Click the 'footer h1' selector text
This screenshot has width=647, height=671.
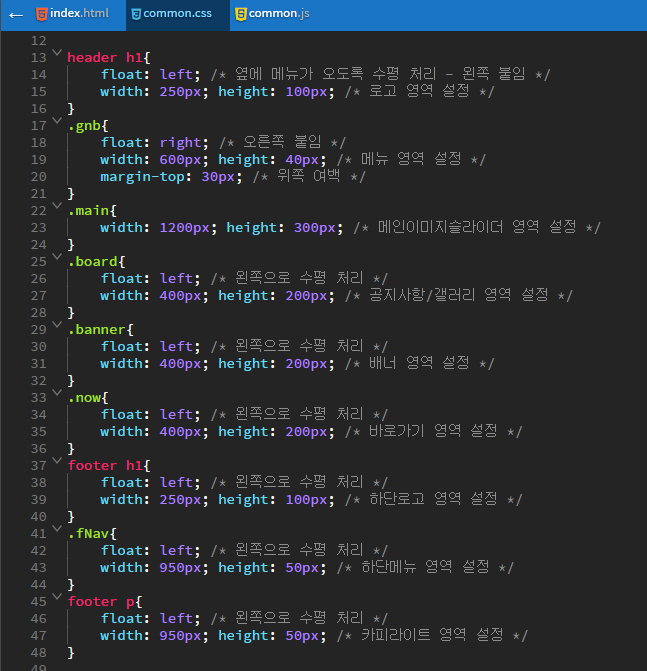click(105, 466)
